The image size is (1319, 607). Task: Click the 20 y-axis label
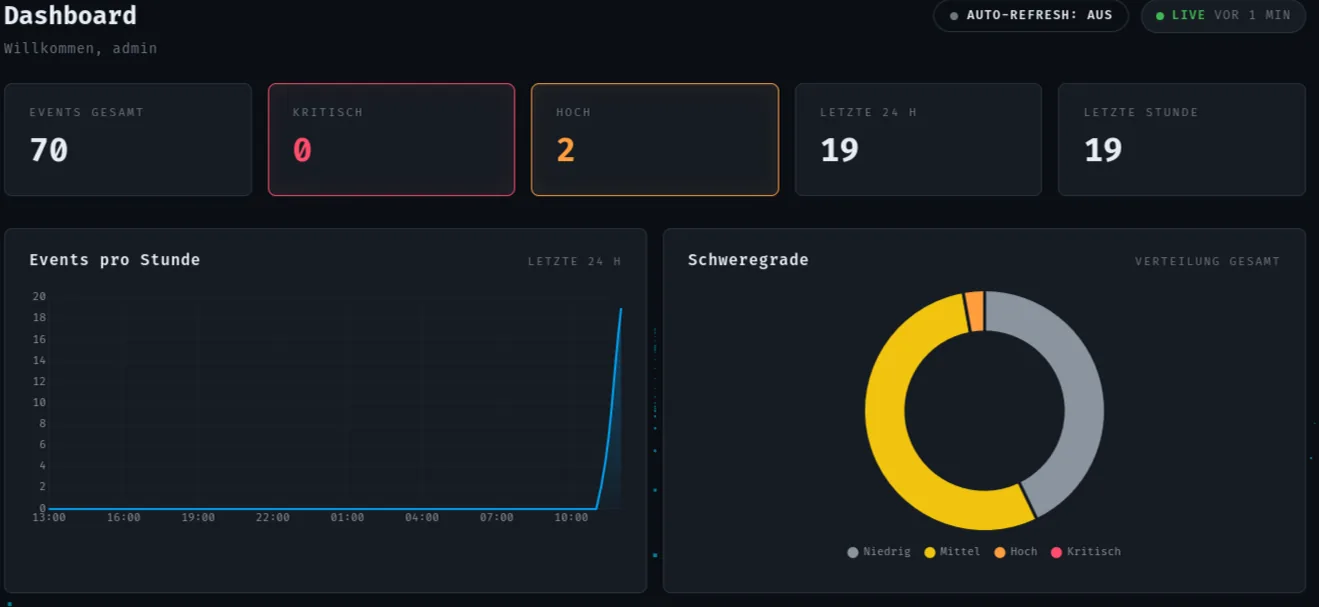pyautogui.click(x=40, y=297)
